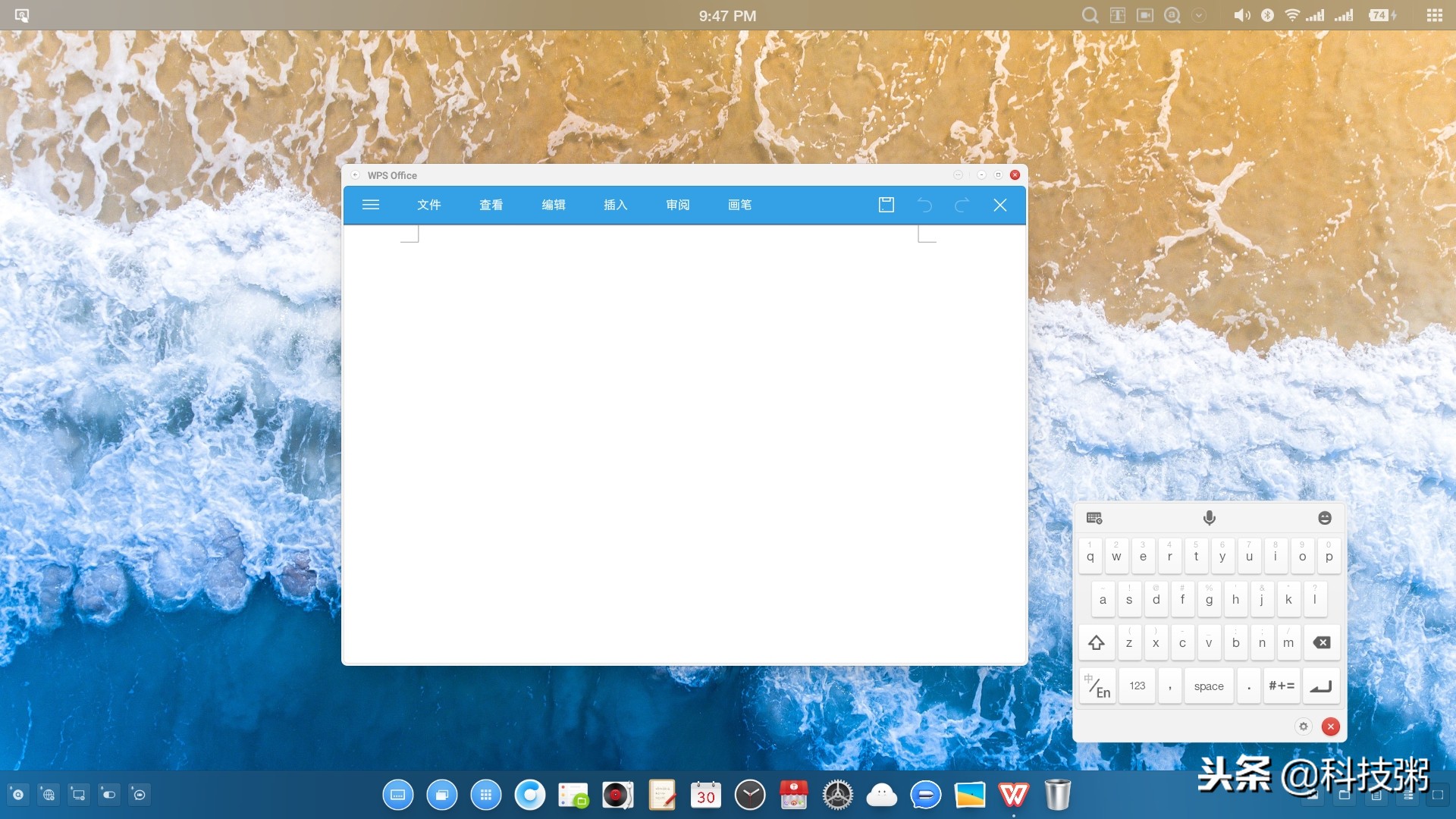Click the redo arrow in WPS toolbar
Image resolution: width=1456 pixels, height=819 pixels.
[x=962, y=205]
